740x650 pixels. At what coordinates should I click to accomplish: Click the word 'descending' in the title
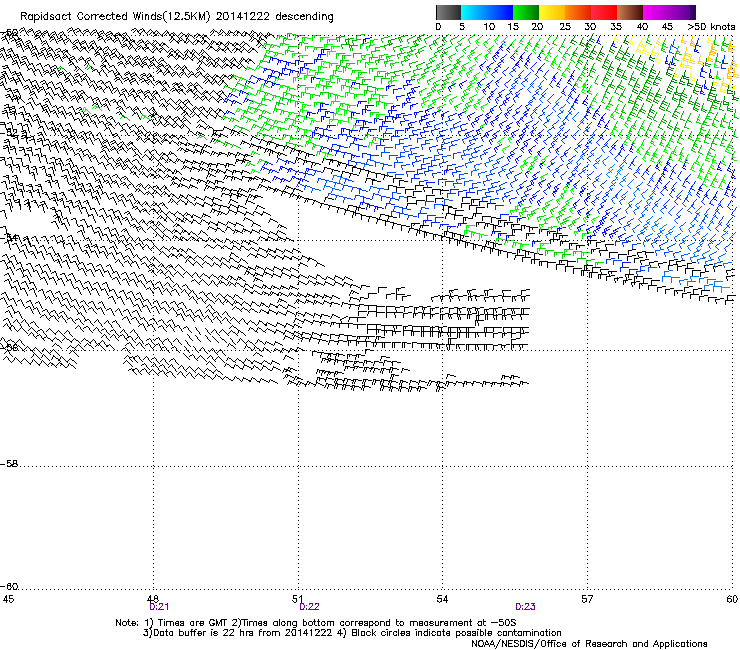[304, 17]
